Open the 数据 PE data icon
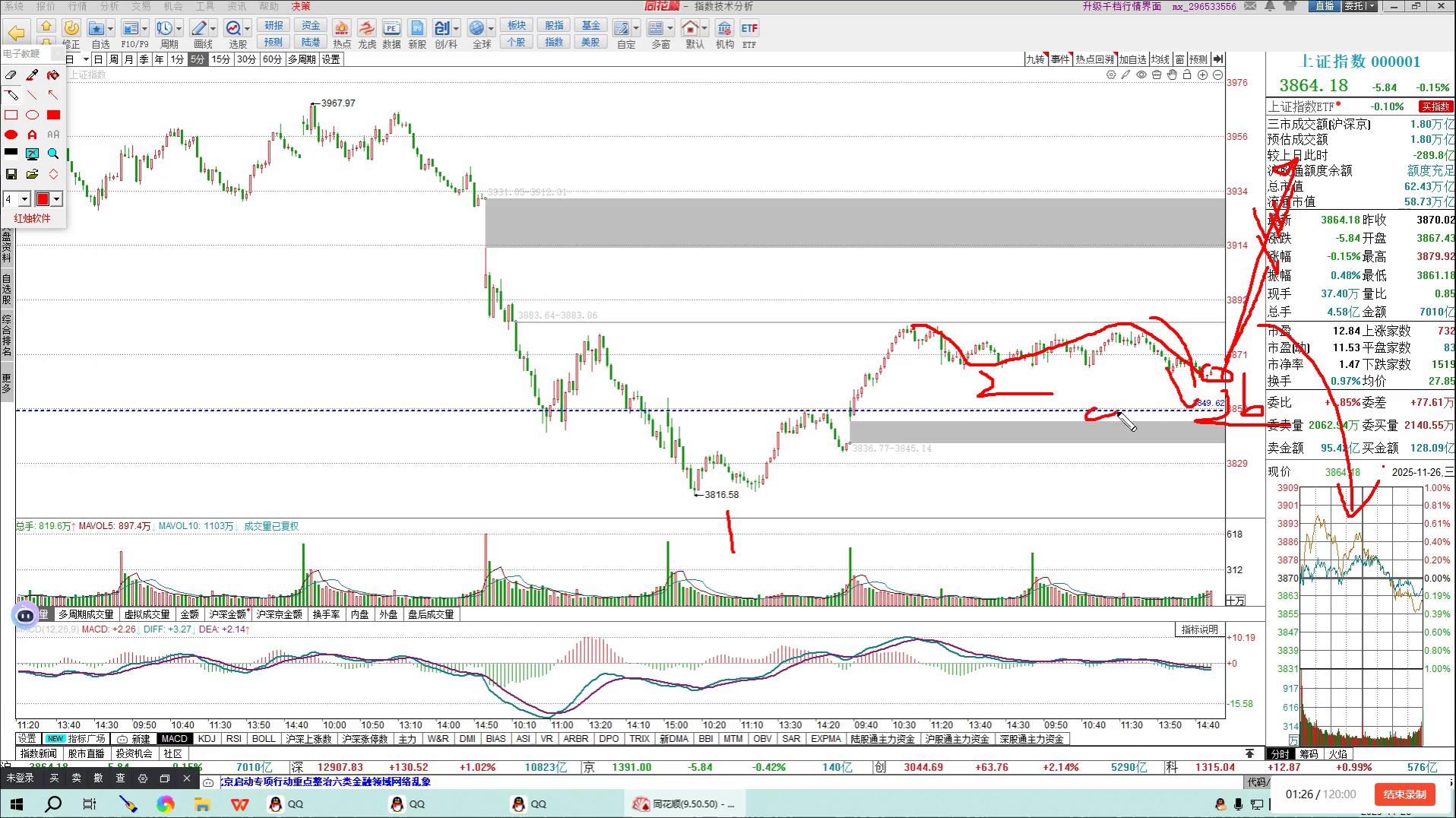This screenshot has height=818, width=1456. click(391, 29)
